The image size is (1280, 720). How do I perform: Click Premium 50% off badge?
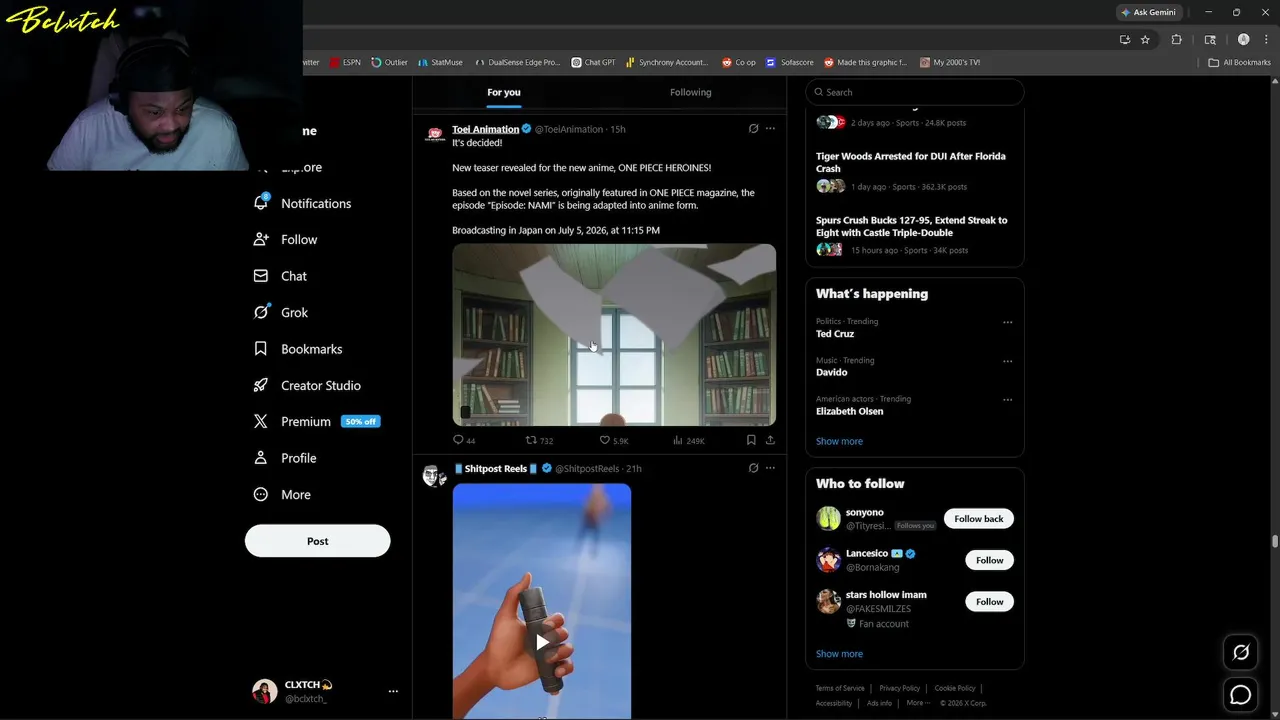click(361, 422)
